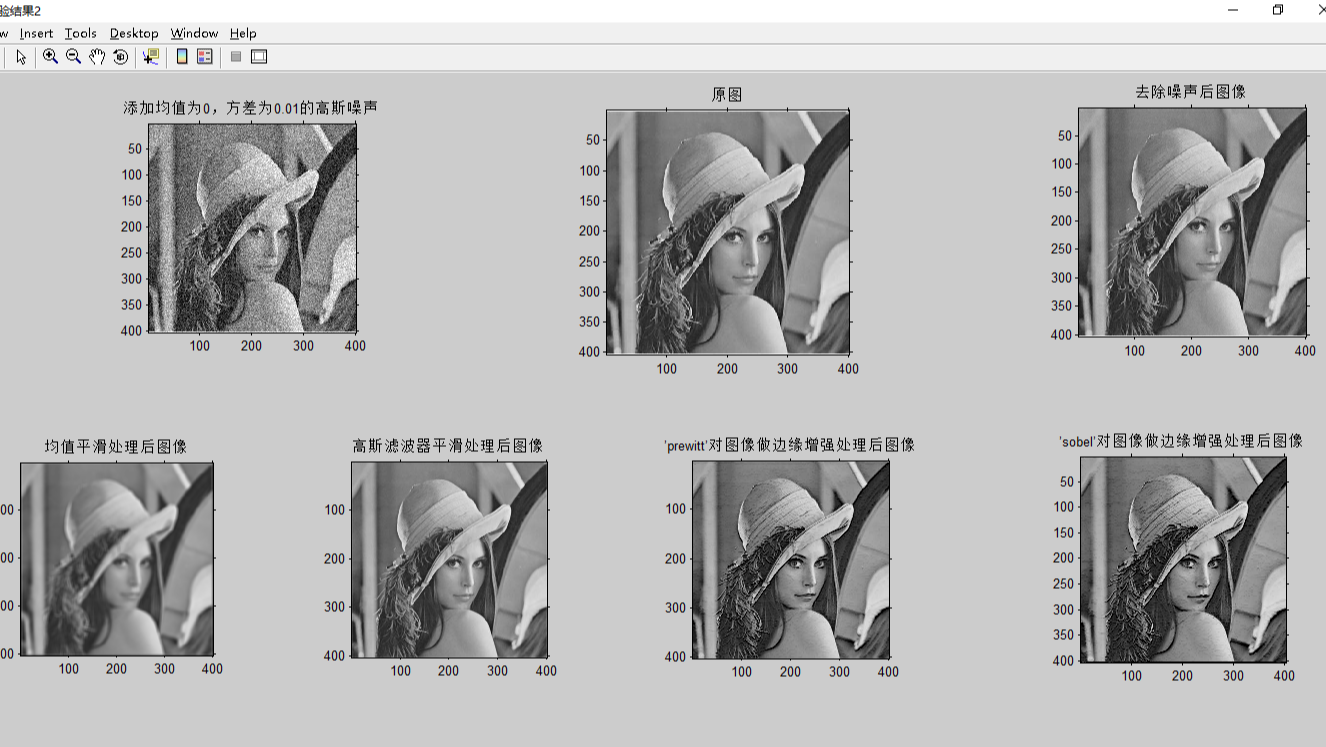Enable the Rotate 3D tool
Screen dimensions: 1326x747
click(121, 57)
